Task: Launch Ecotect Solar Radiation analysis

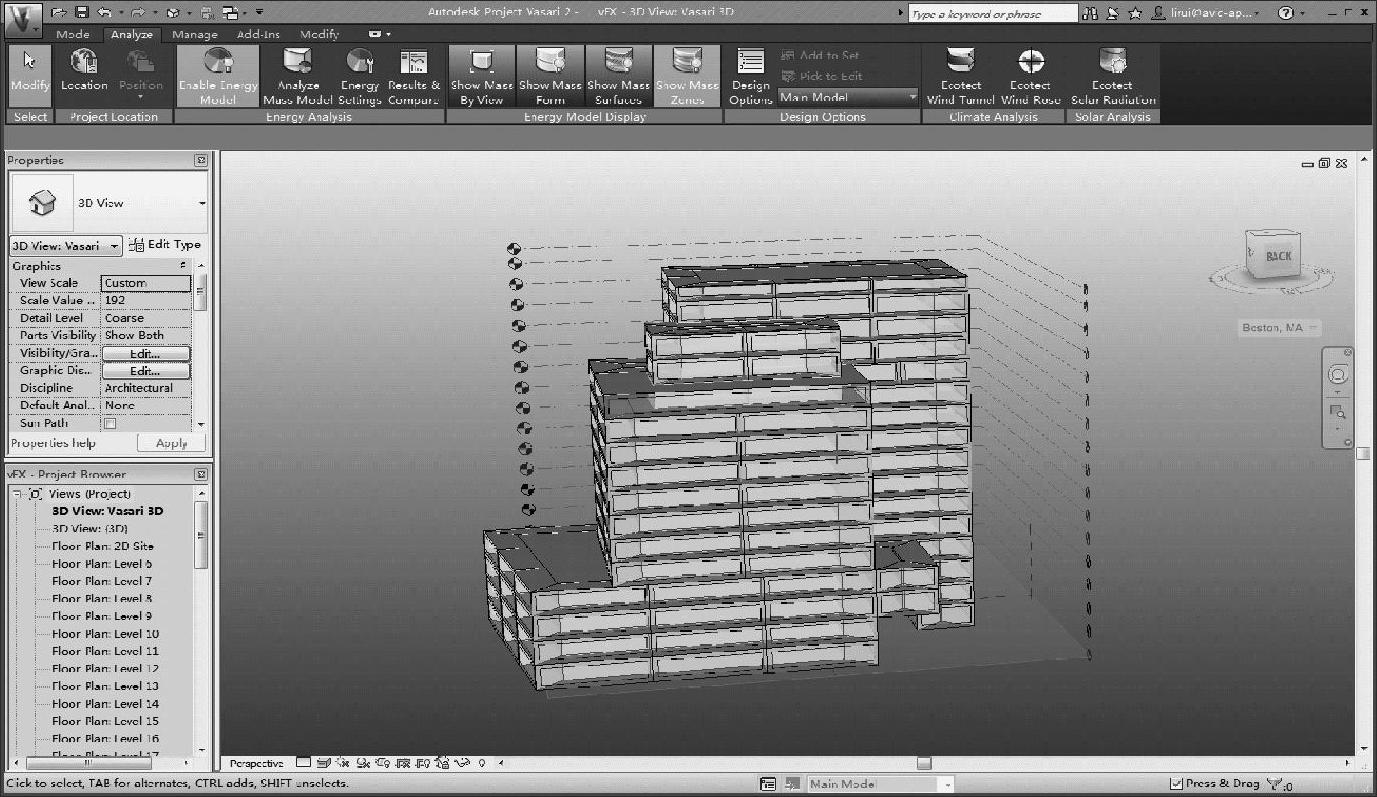Action: pos(1112,64)
